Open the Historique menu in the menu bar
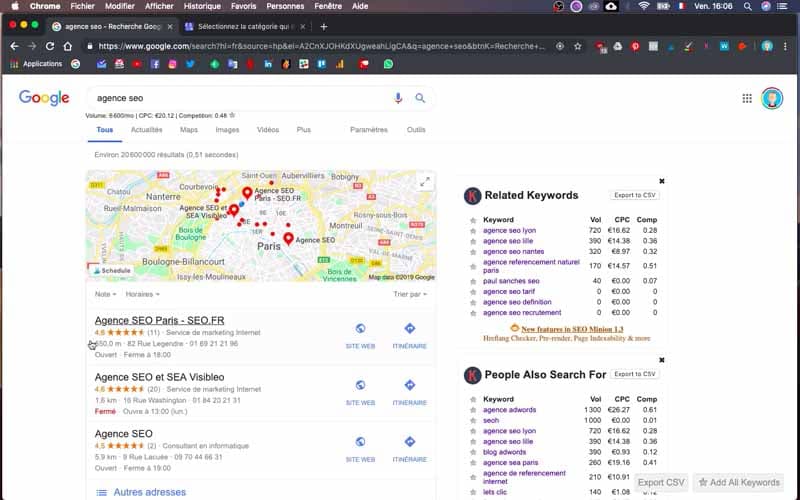Viewport: 800px width, 500px height. click(202, 6)
